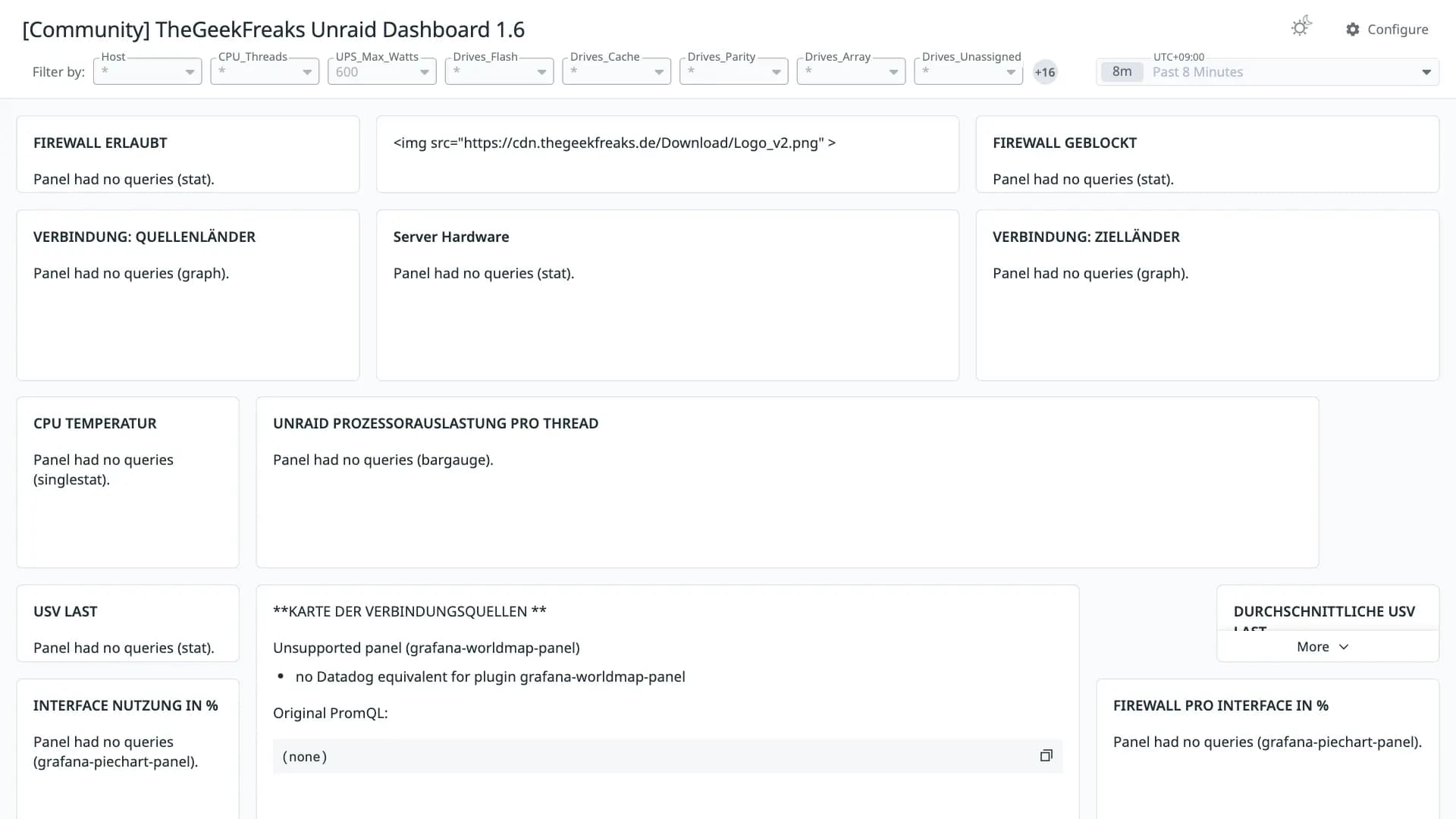
Task: Click the KARTE DER VERBINDUNGSQUELLEN heading
Action: click(x=409, y=611)
